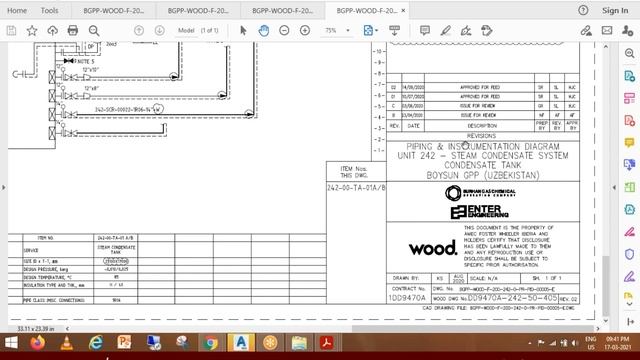Open the Help question mark menu
The image size is (640, 360).
(583, 11)
